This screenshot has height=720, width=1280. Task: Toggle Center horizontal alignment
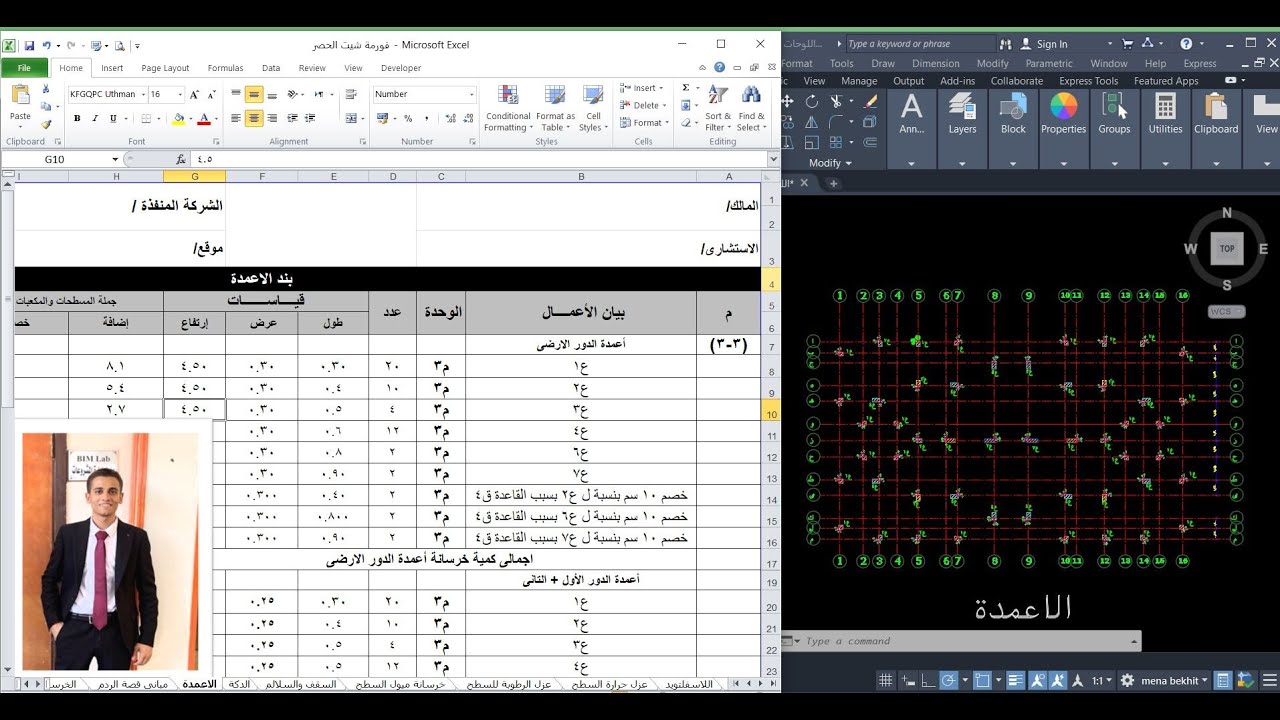[254, 118]
